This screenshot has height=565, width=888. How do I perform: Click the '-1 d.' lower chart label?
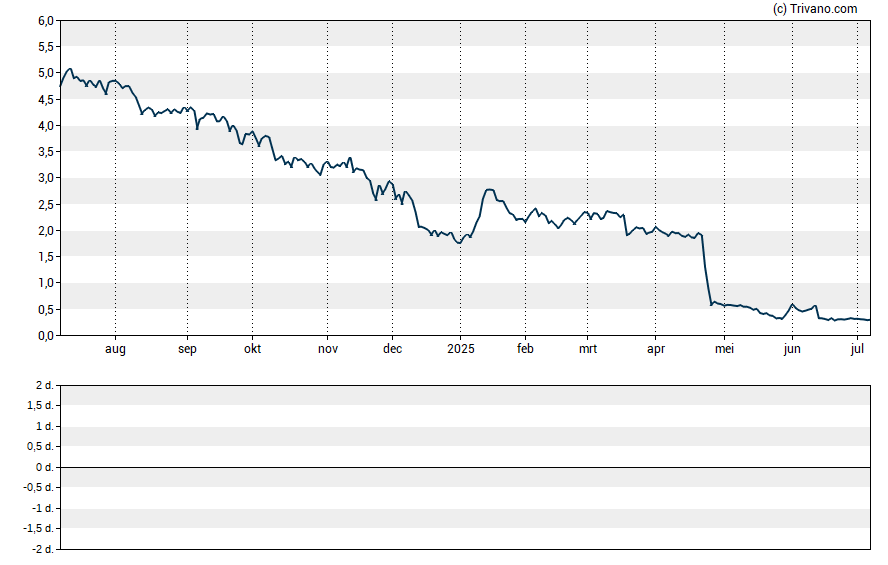42,508
